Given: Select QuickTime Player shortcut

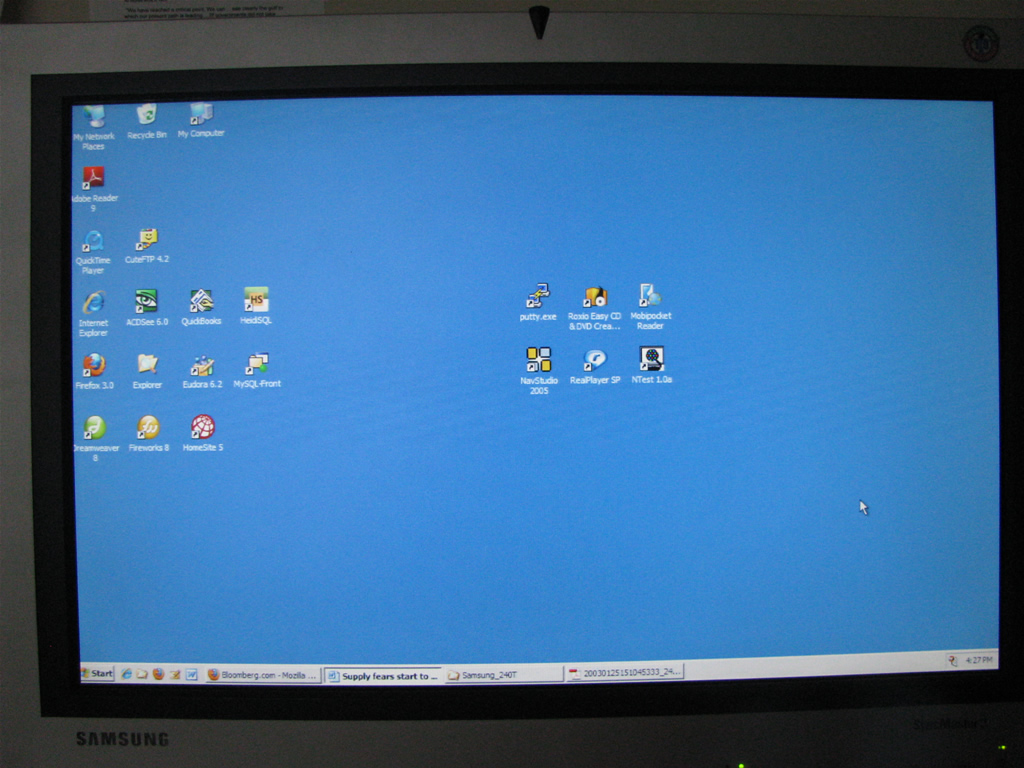Looking at the screenshot, I should pyautogui.click(x=93, y=251).
